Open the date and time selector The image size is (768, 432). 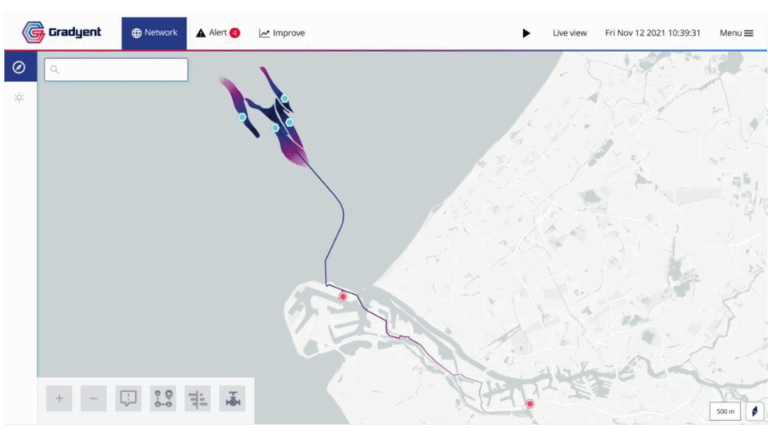pyautogui.click(x=652, y=33)
